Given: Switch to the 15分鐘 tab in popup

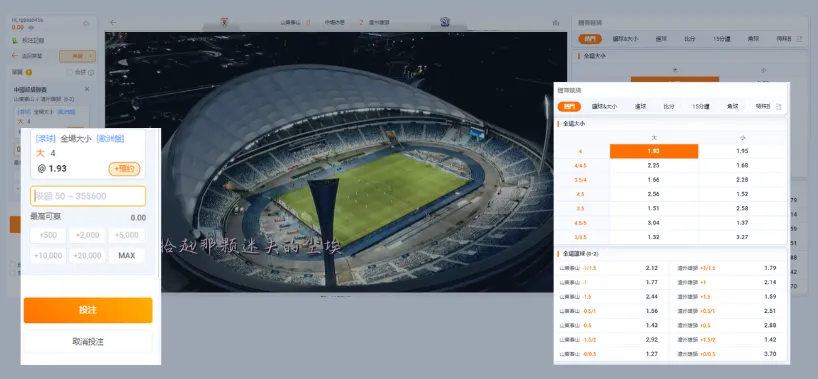Looking at the screenshot, I should click(701, 106).
